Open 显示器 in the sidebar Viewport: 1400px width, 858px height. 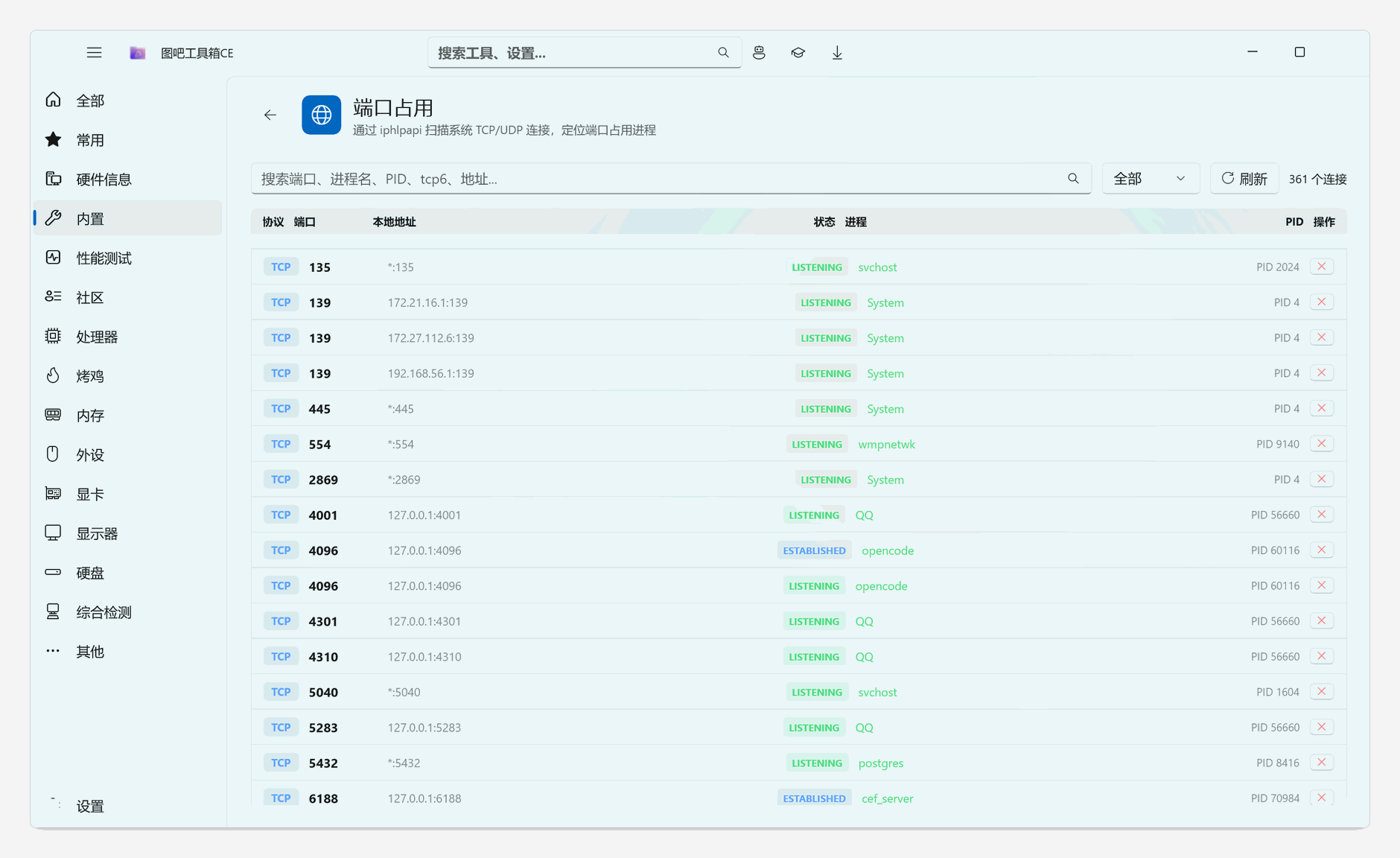(x=127, y=534)
